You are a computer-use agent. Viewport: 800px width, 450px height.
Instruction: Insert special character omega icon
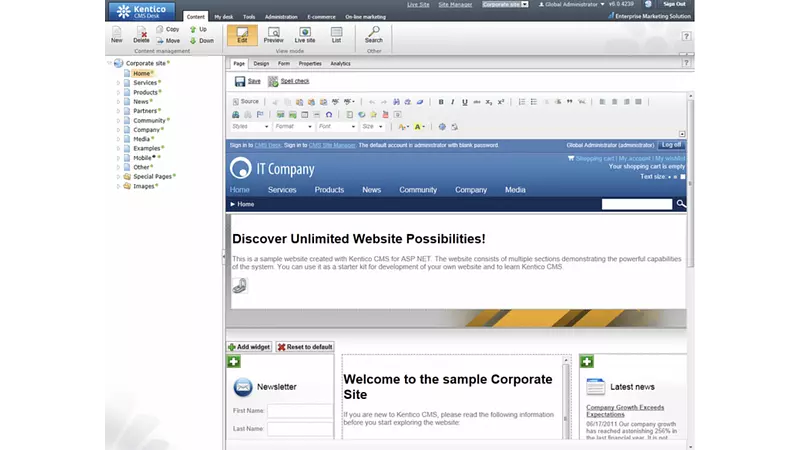[x=329, y=114]
